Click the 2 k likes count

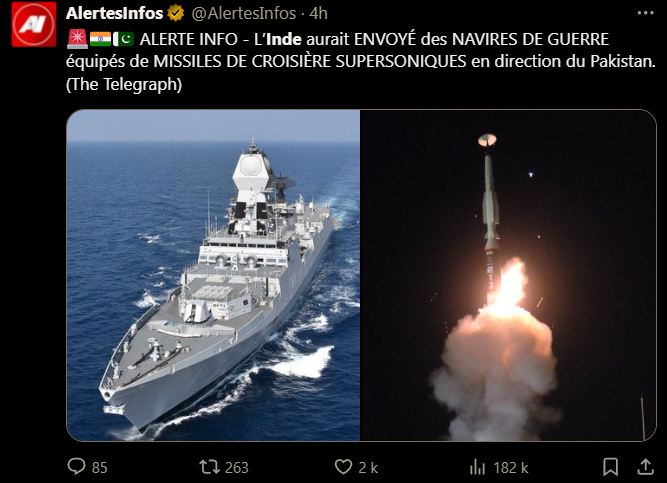click(368, 468)
